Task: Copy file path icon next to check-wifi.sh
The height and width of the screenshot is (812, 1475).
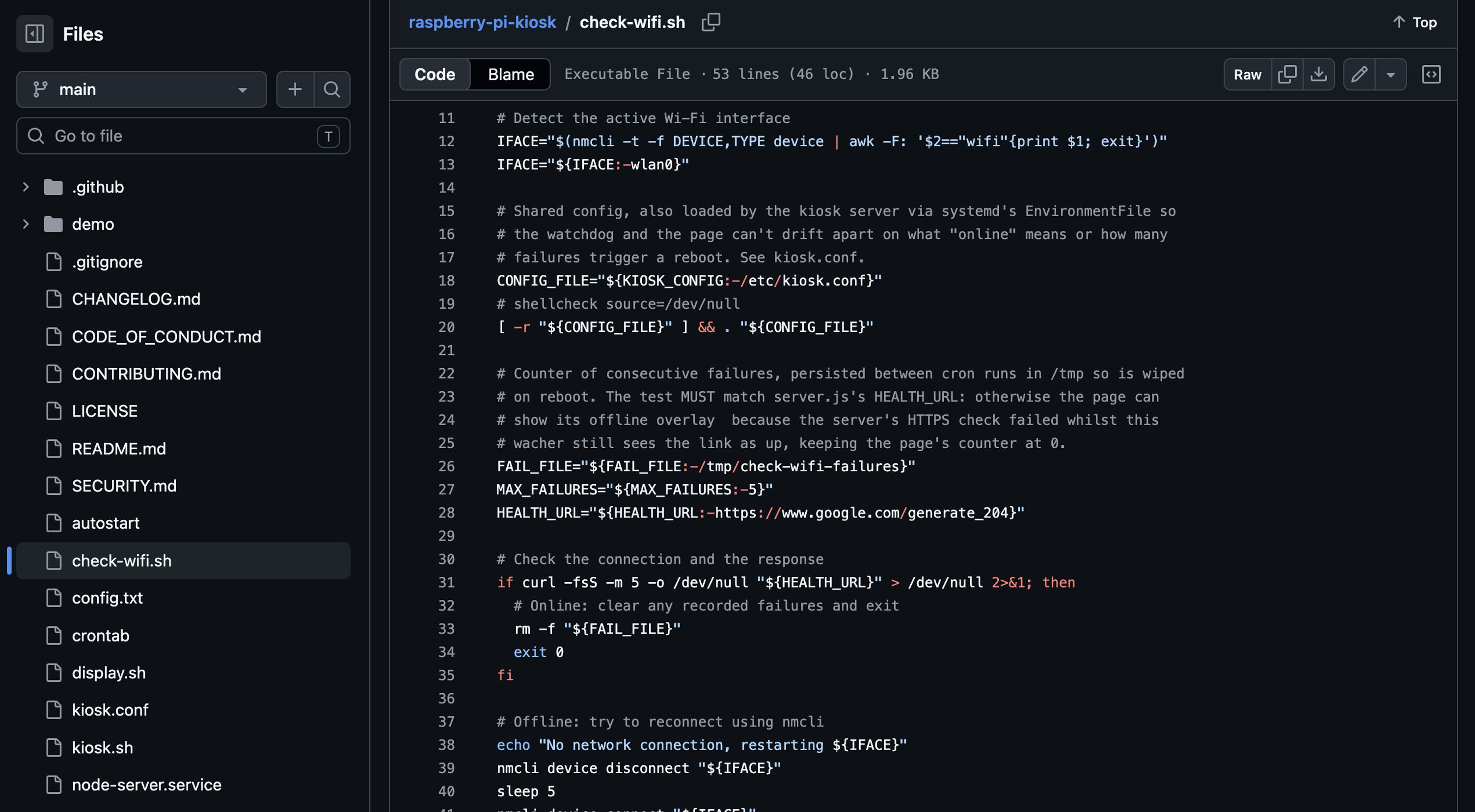Action: tap(710, 22)
